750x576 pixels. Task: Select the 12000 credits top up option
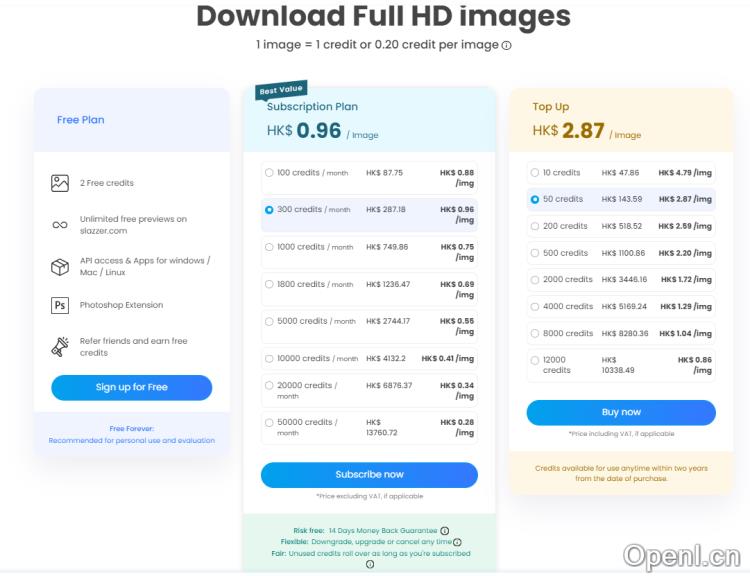point(535,360)
